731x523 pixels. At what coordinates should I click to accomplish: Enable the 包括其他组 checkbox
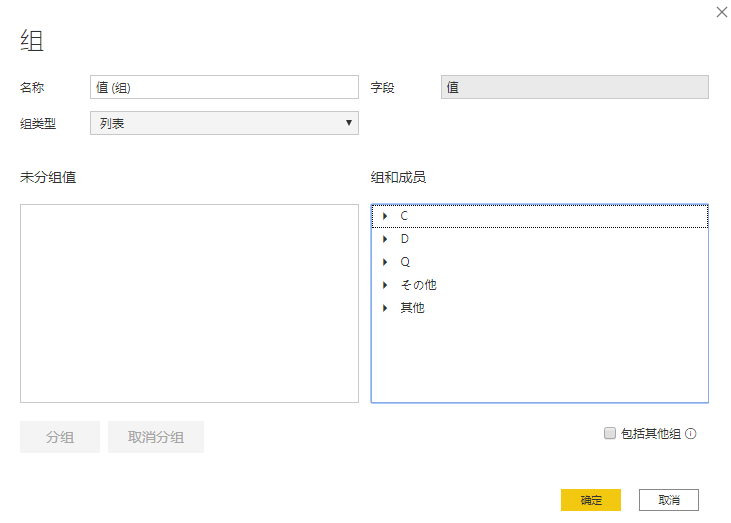tap(610, 433)
